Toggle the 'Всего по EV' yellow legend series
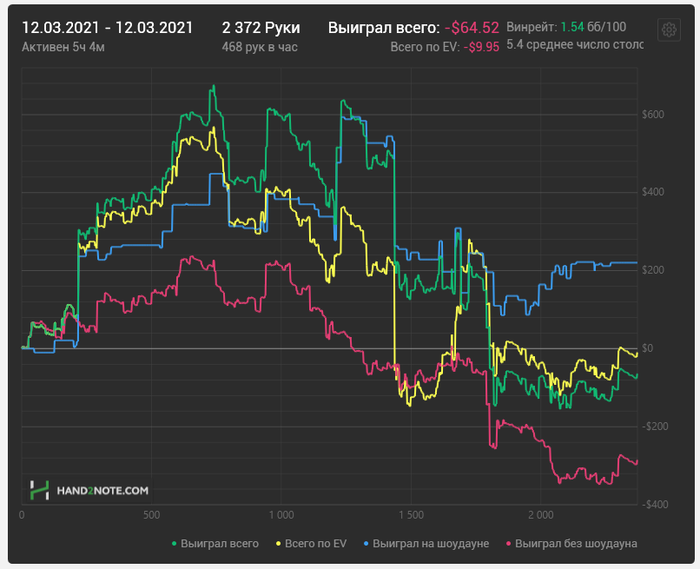This screenshot has width=700, height=569. click(x=311, y=544)
